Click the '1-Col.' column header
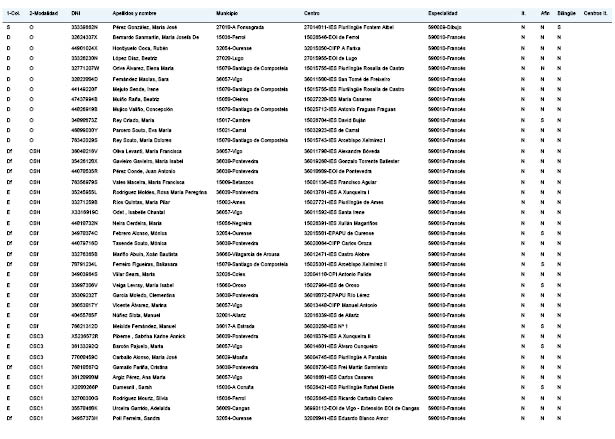 click(x=13, y=13)
